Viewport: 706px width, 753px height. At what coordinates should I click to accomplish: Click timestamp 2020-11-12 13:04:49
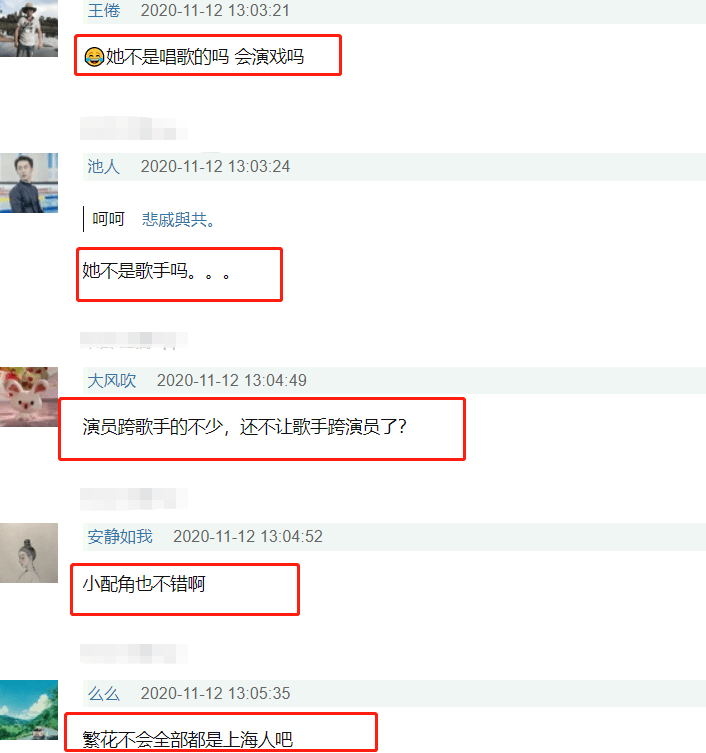pyautogui.click(x=231, y=380)
